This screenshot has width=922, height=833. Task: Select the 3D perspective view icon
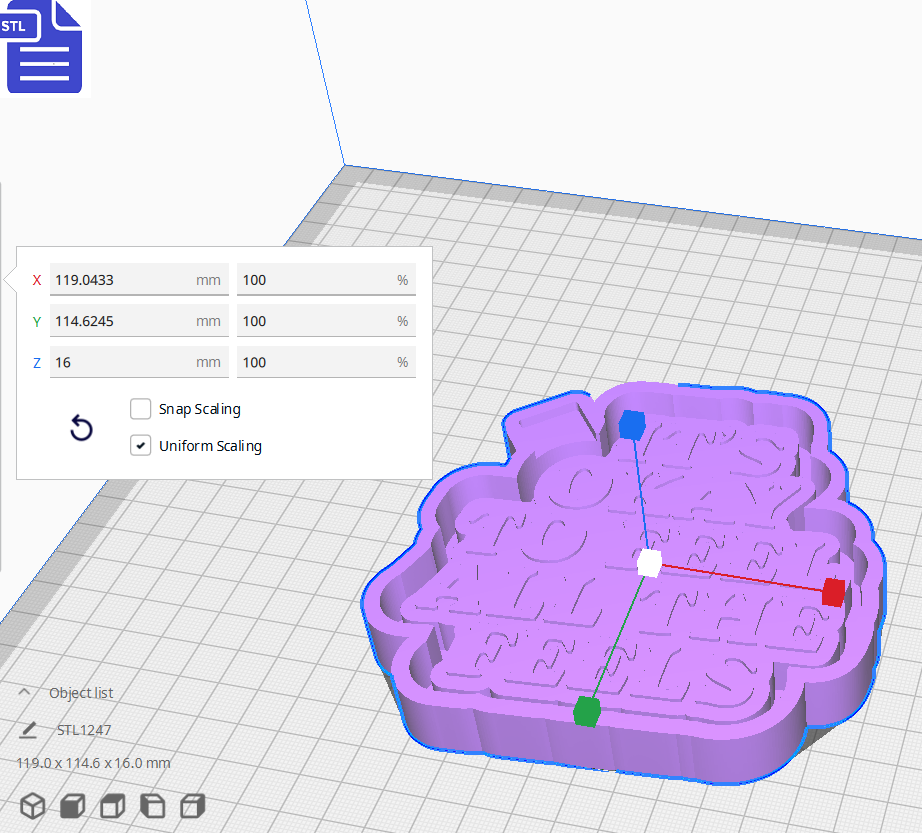pyautogui.click(x=33, y=805)
